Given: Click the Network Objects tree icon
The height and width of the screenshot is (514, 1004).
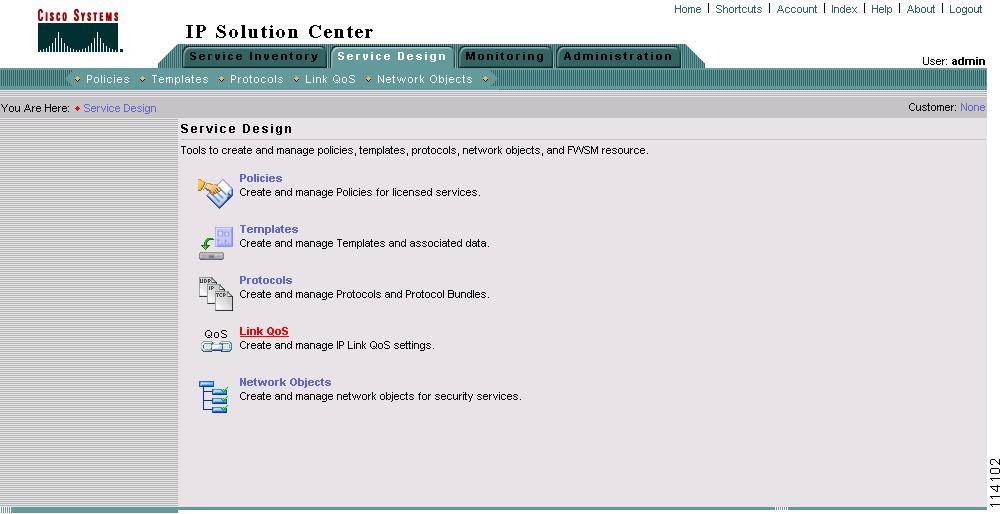Looking at the screenshot, I should (214, 396).
